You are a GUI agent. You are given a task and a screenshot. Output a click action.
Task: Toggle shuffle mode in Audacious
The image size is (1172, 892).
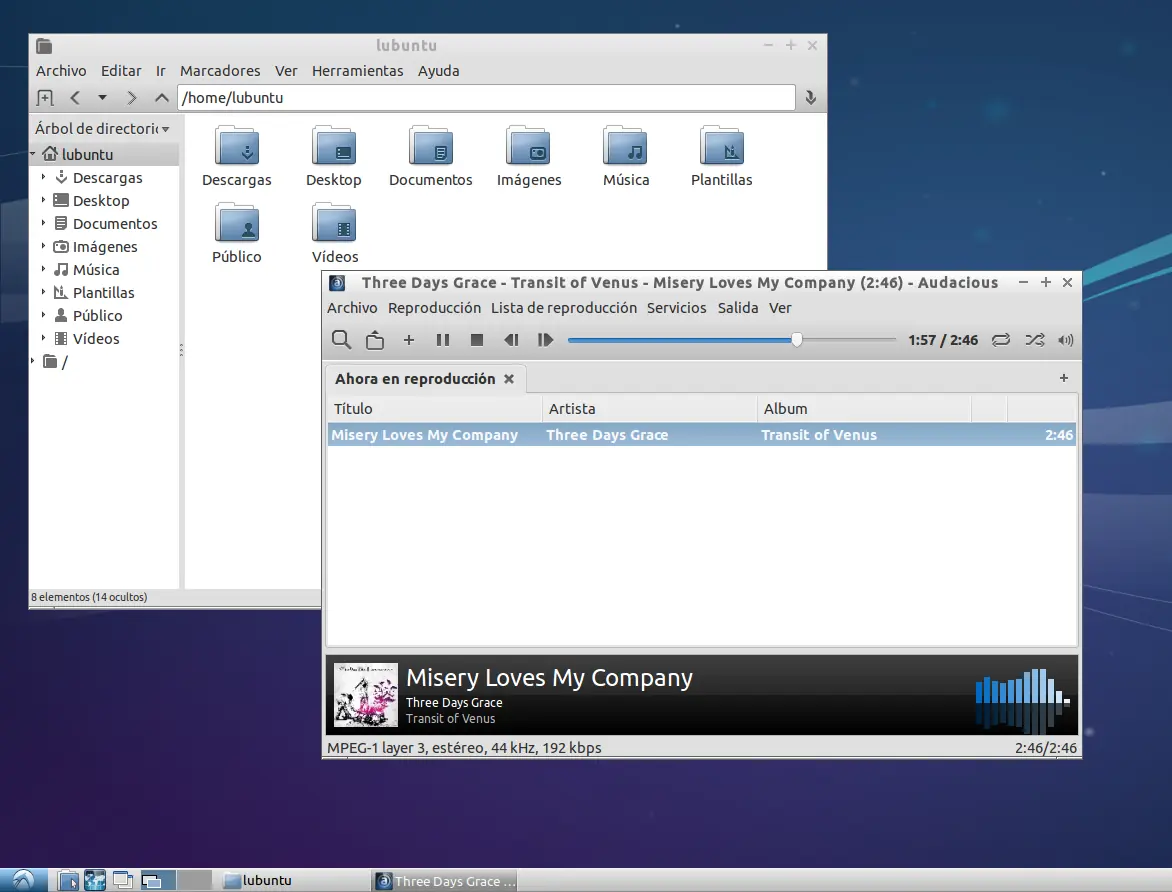tap(1034, 340)
